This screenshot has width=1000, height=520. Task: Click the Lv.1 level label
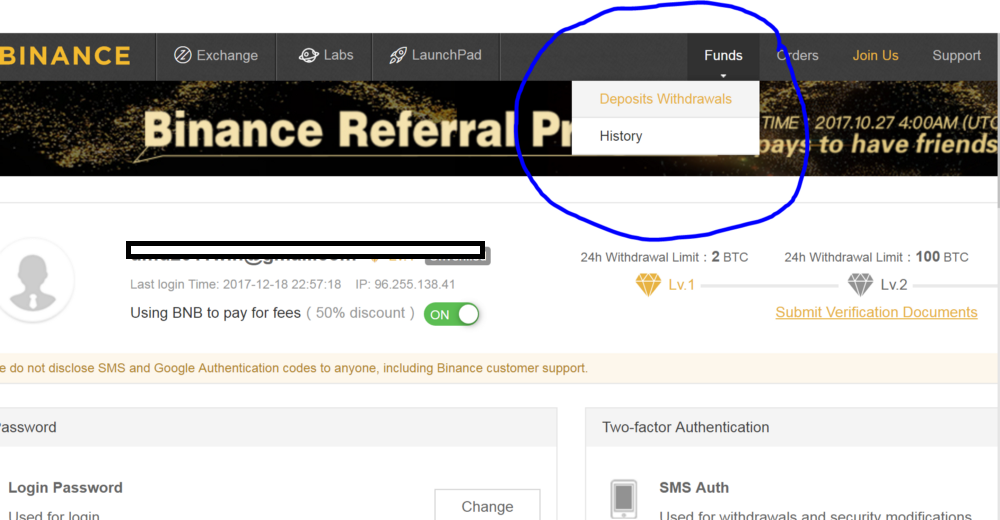(x=681, y=285)
